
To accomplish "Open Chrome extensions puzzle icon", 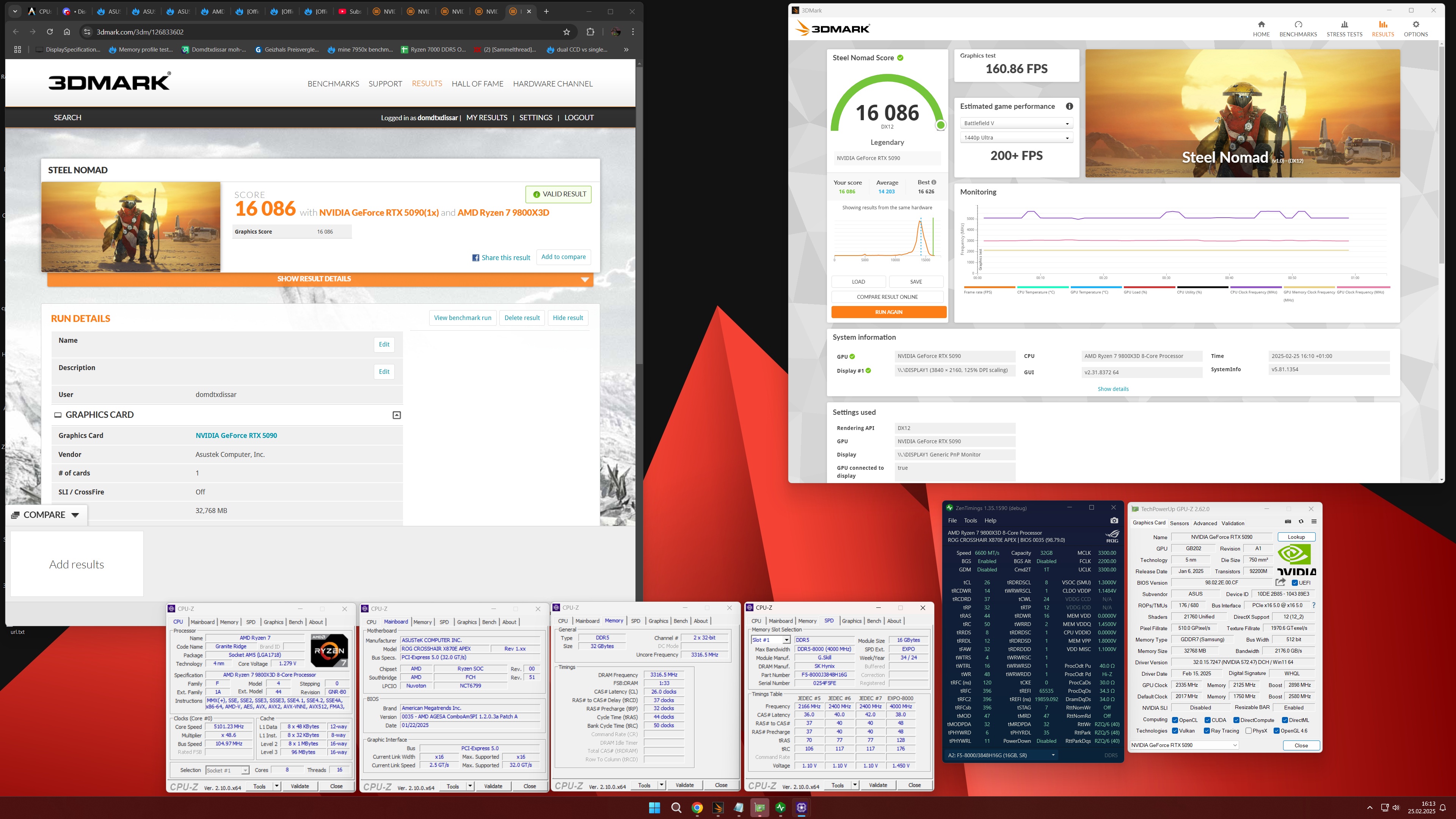I will pyautogui.click(x=590, y=32).
